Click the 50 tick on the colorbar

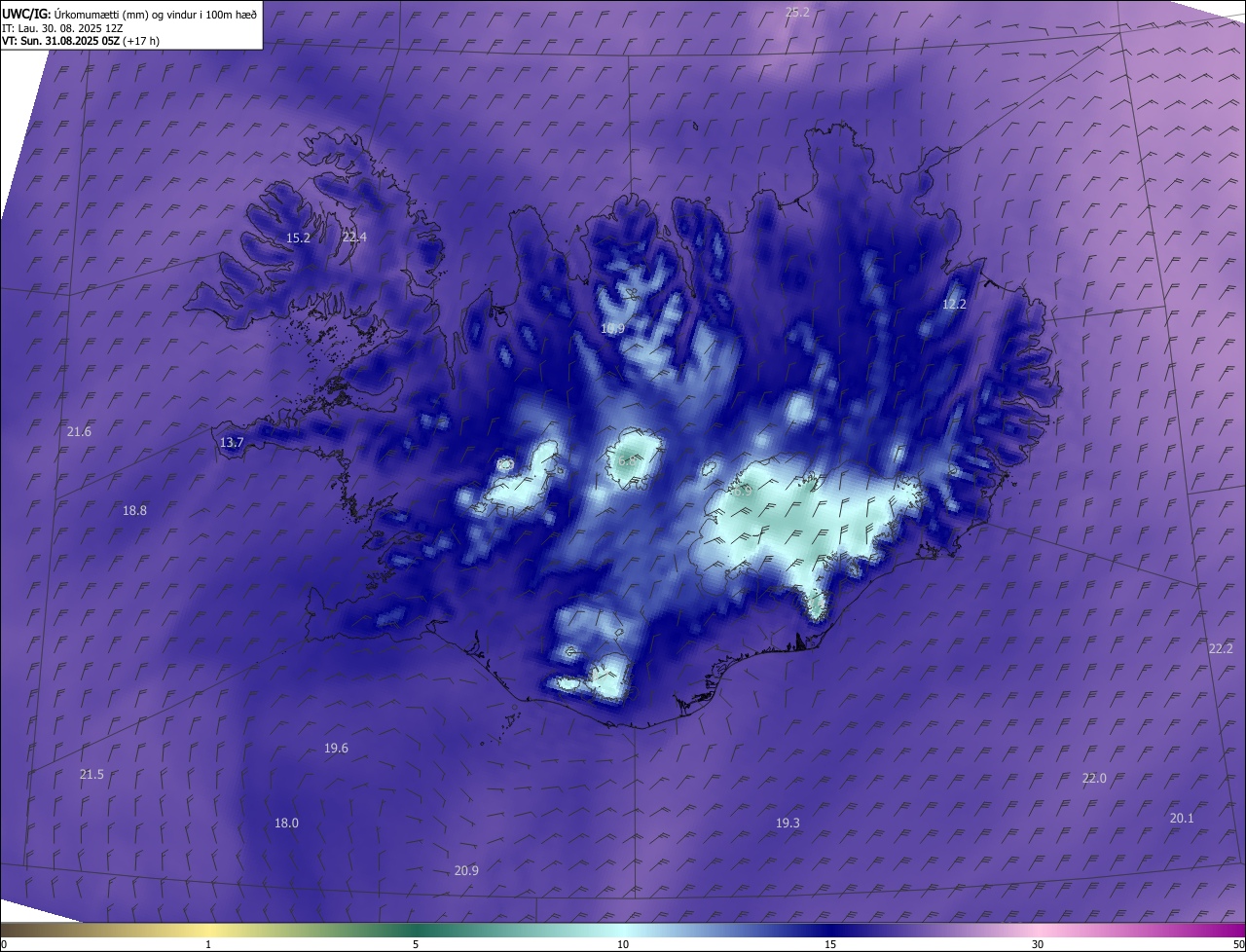1238,944
